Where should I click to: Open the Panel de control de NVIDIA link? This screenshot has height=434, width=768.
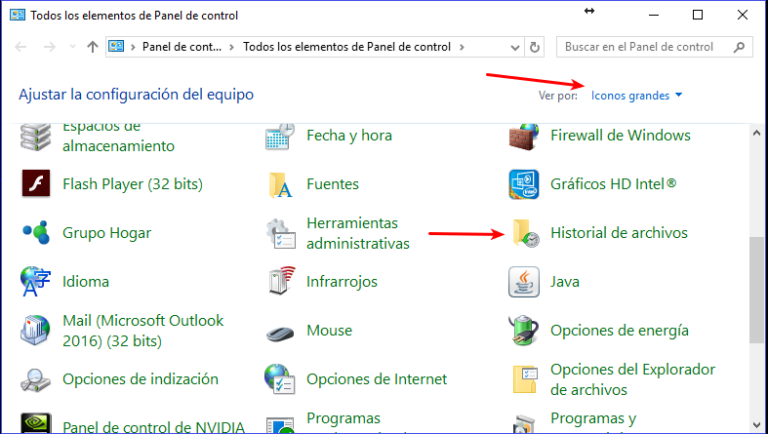click(x=153, y=427)
